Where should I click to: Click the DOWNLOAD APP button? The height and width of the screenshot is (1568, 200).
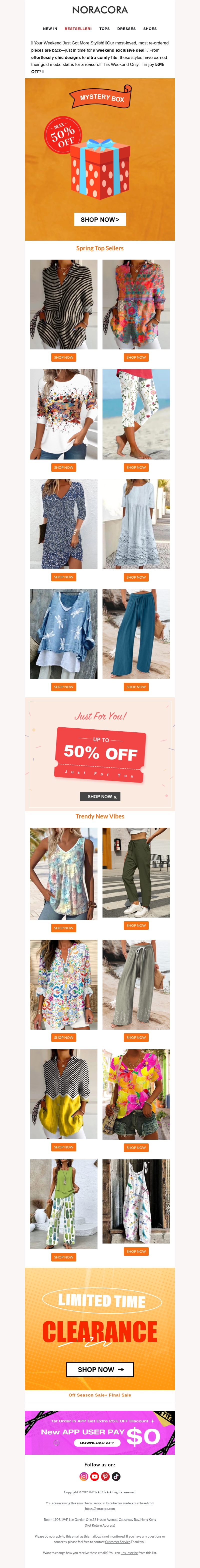click(97, 1443)
